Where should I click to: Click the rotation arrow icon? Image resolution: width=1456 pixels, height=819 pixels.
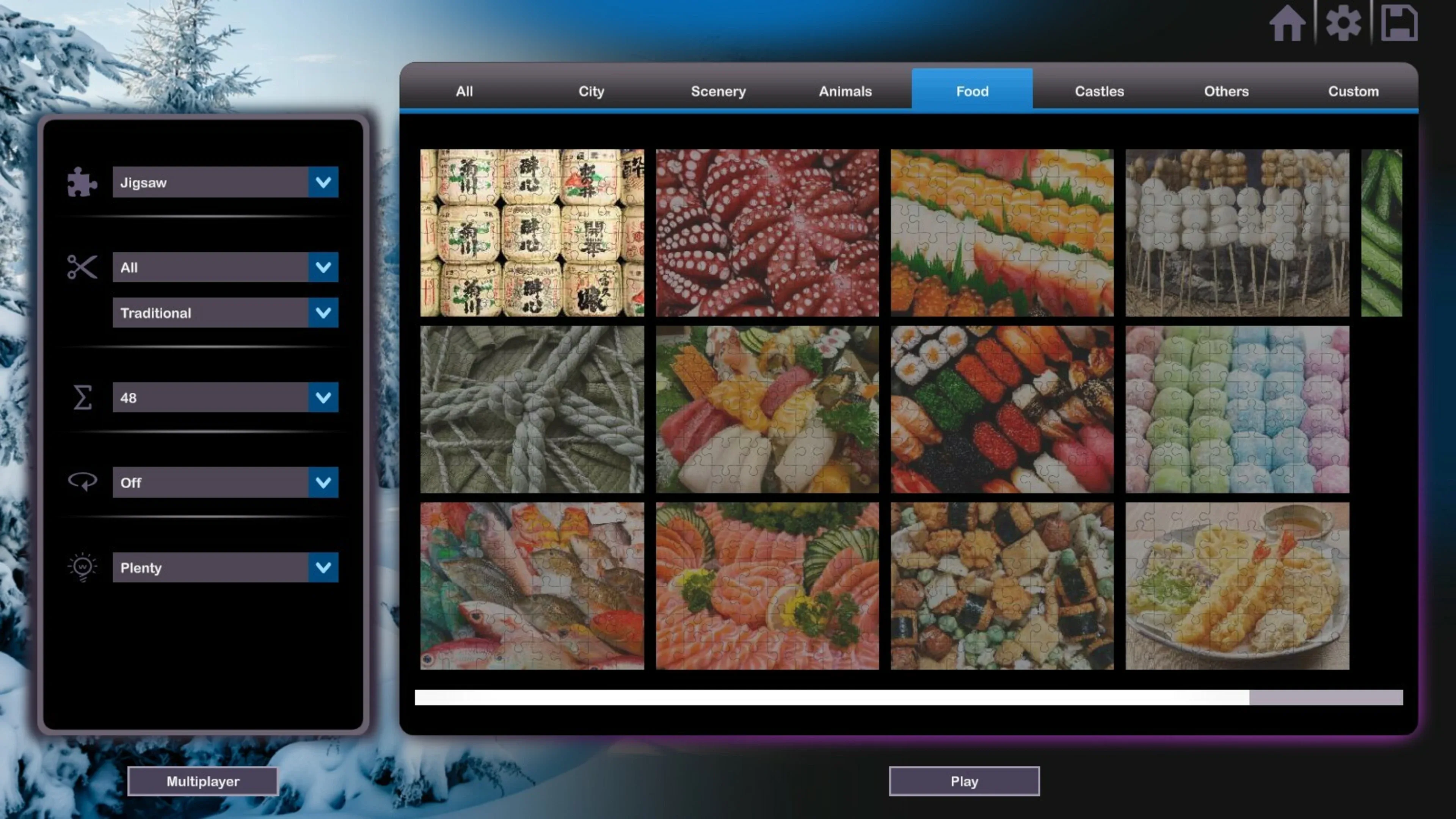(83, 482)
